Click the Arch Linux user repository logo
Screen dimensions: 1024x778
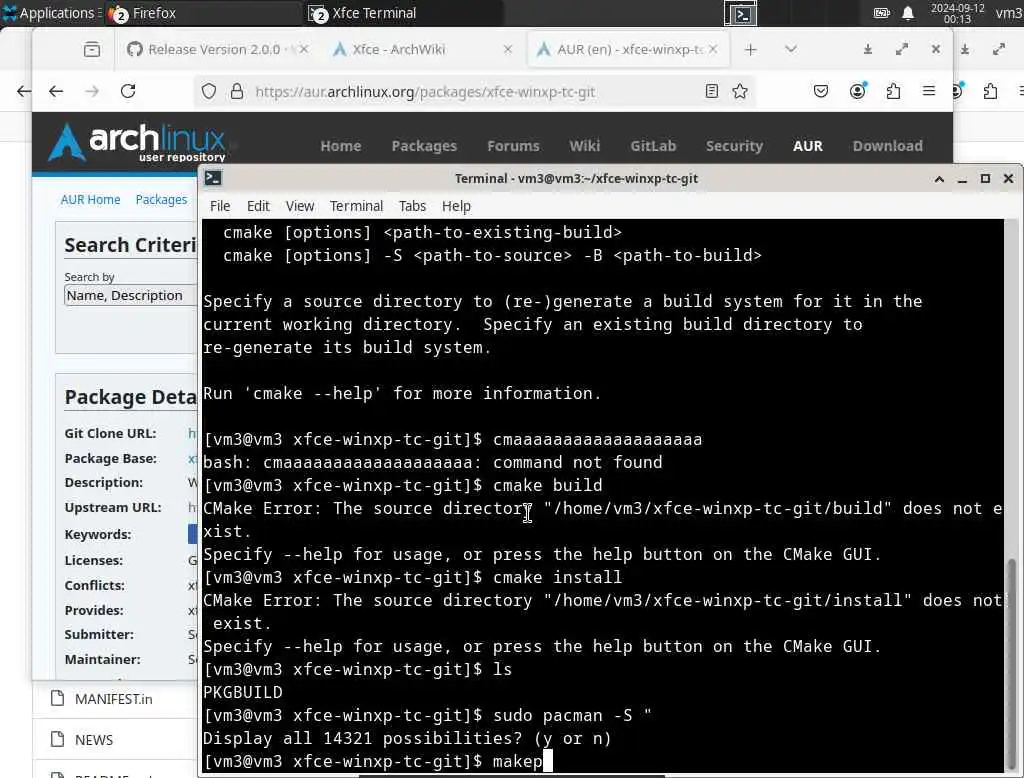(x=137, y=142)
